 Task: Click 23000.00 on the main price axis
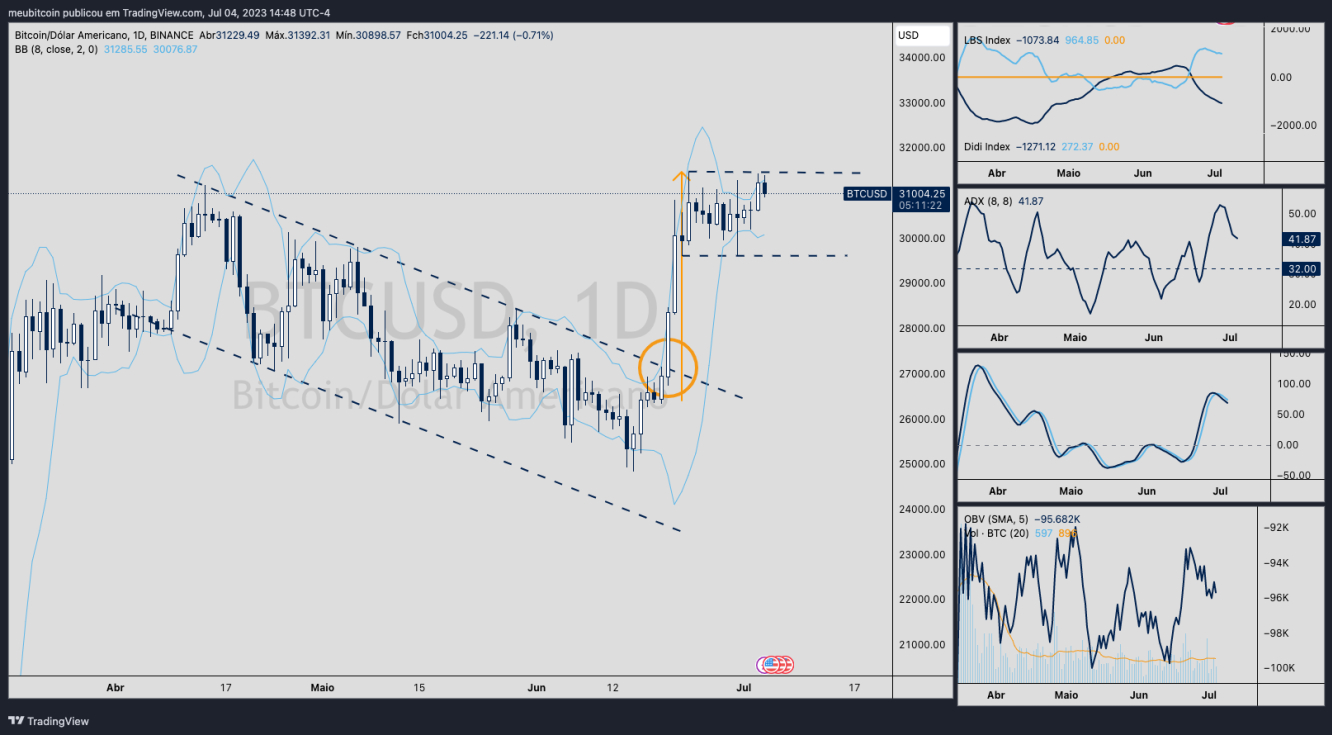point(921,554)
